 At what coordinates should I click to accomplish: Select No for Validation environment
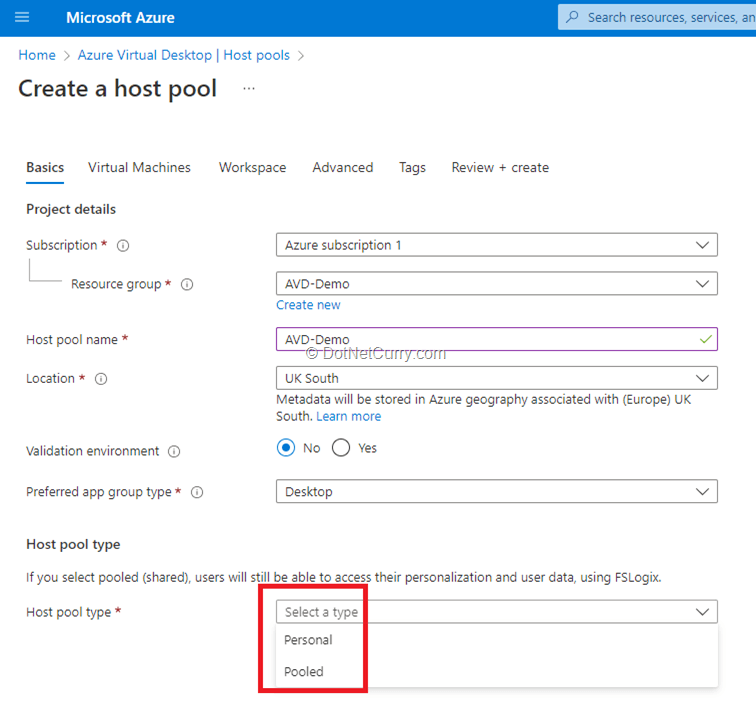click(286, 448)
